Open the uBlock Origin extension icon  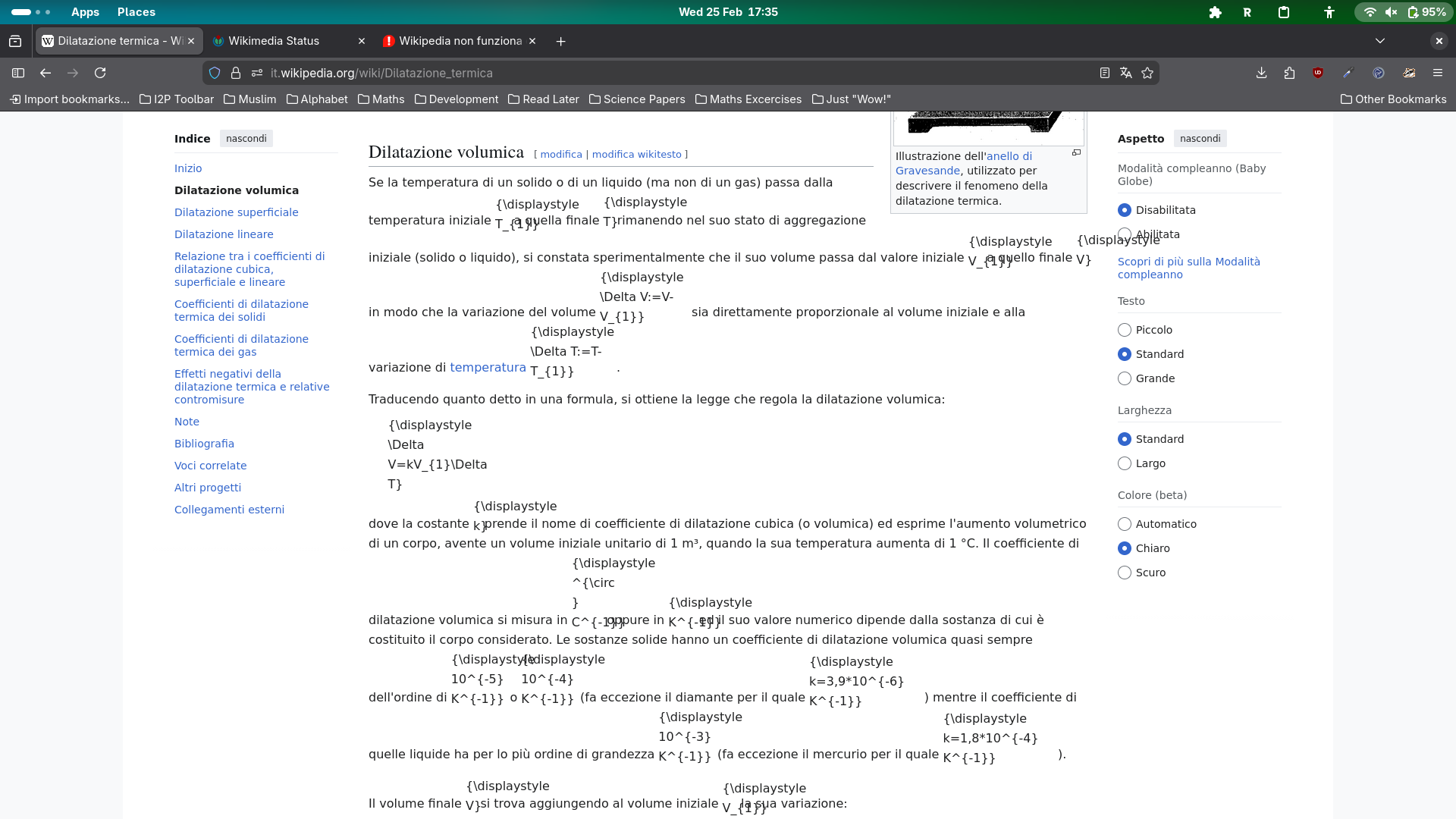coord(1318,73)
